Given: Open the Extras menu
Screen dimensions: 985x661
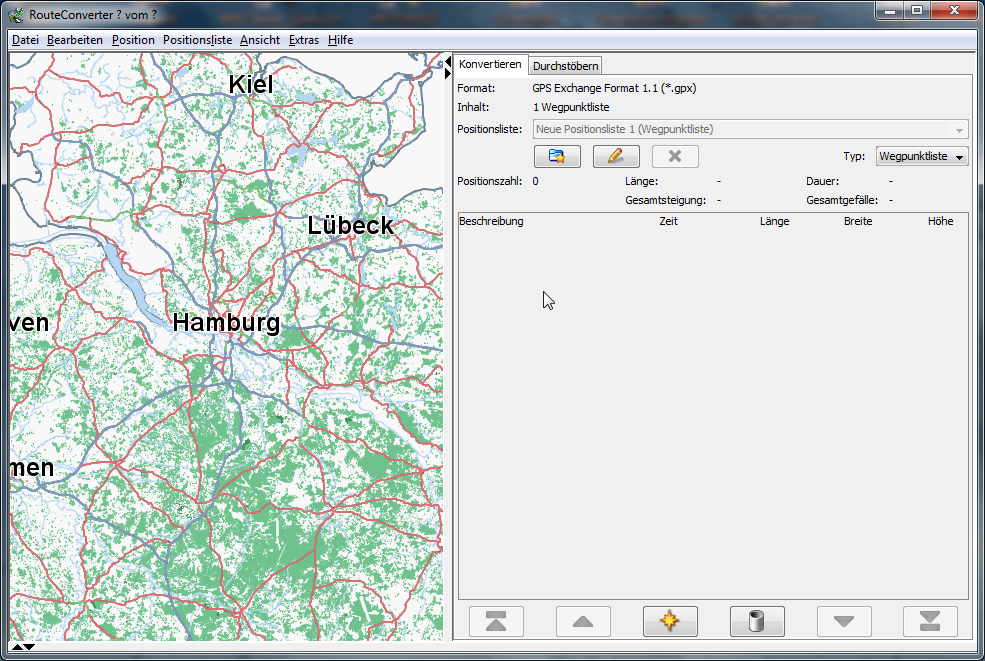Looking at the screenshot, I should click(x=303, y=40).
